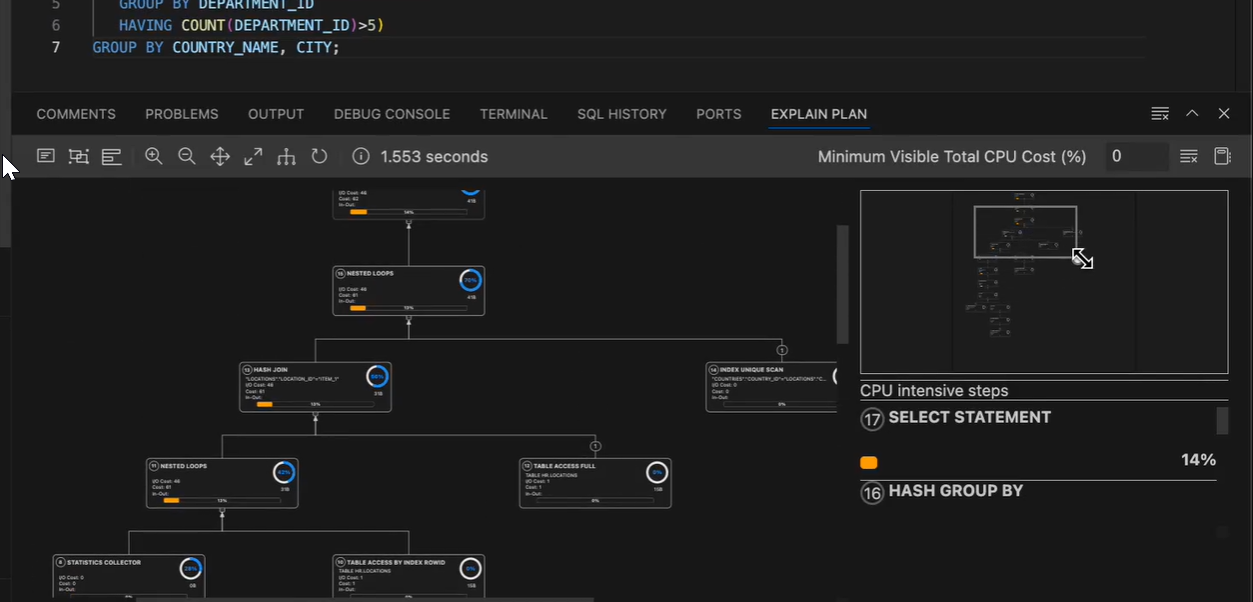Screen dimensions: 1253x602
Task: Click the tree layout icon in the toolbar
Action: coord(286,156)
